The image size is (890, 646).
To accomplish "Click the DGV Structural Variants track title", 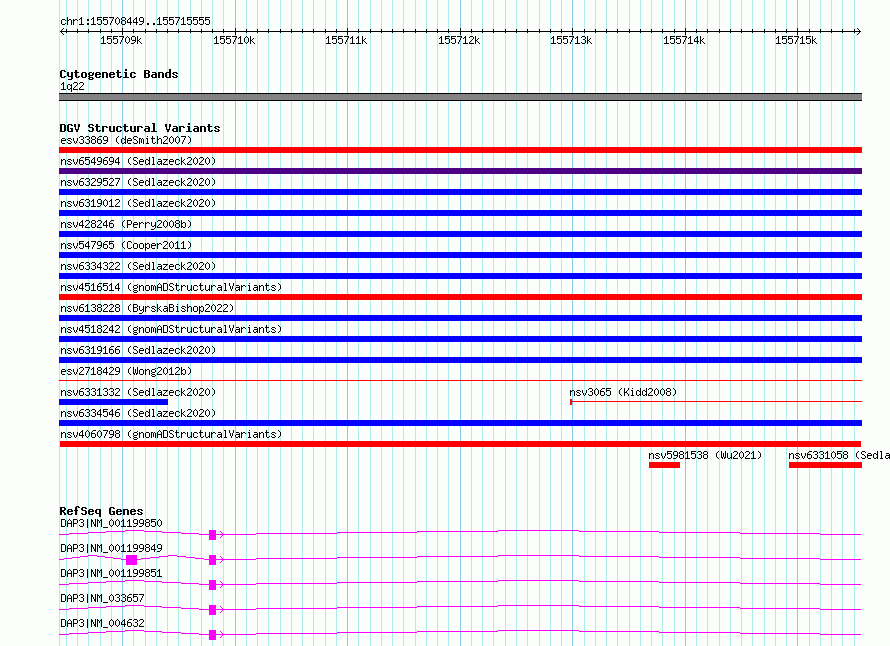I will pyautogui.click(x=140, y=128).
